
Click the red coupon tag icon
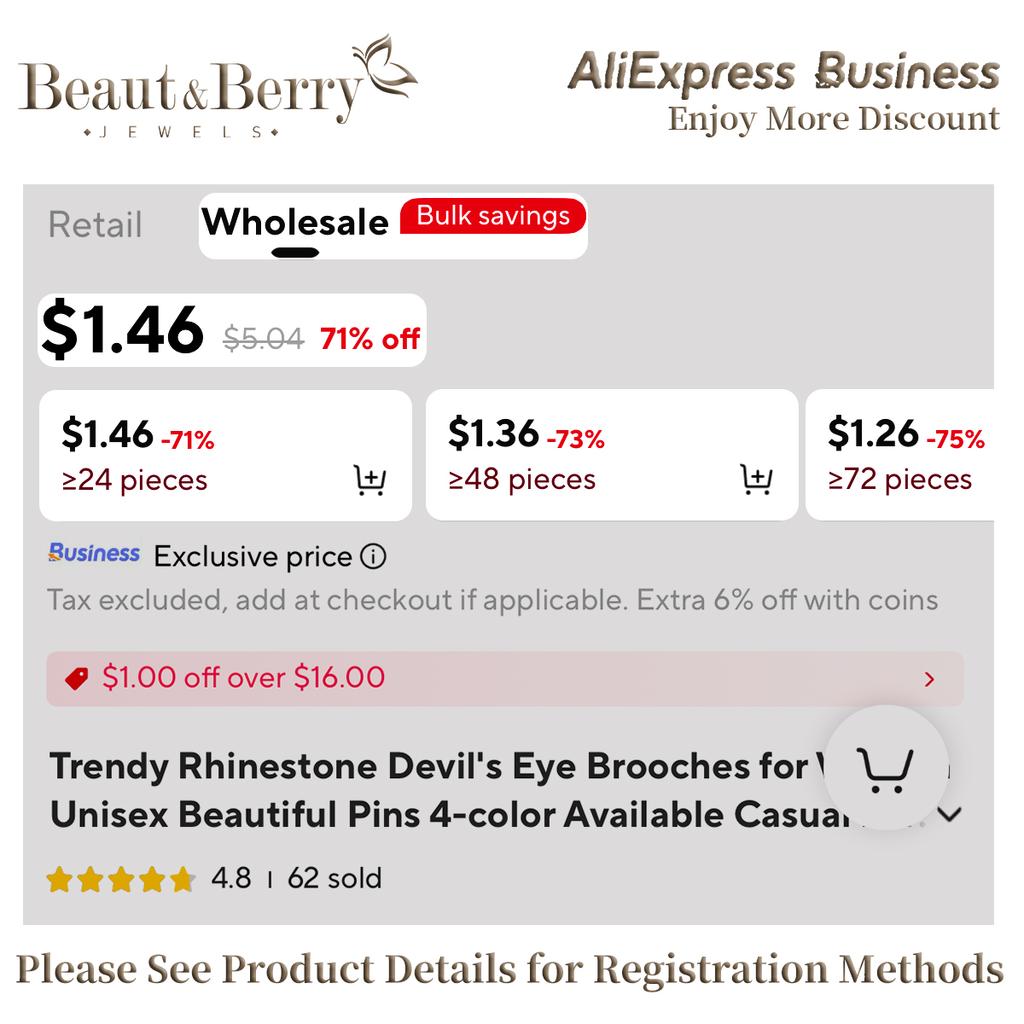click(x=76, y=679)
